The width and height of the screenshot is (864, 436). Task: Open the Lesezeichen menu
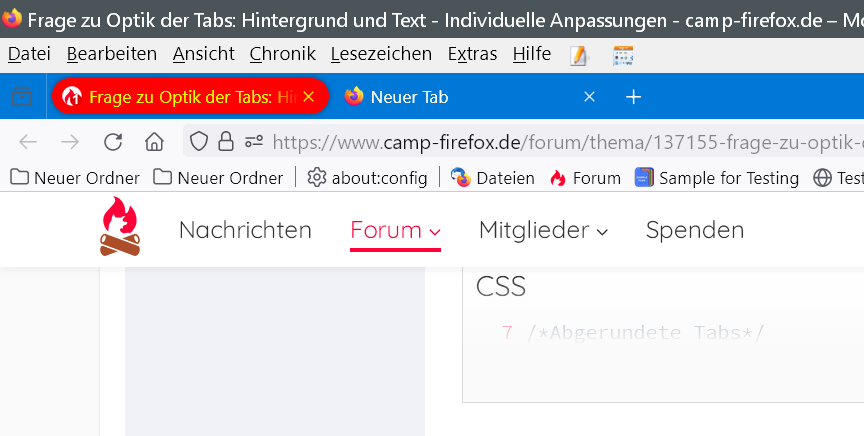tap(381, 54)
